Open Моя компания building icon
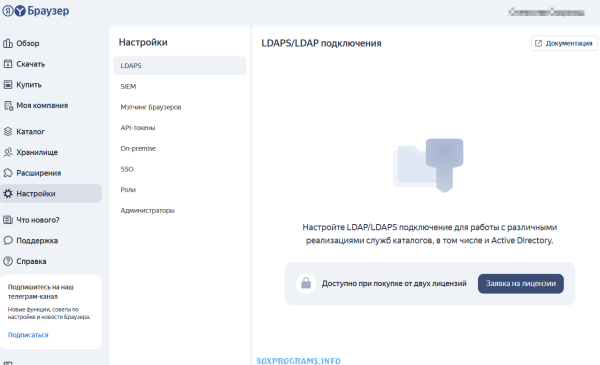 [8, 105]
